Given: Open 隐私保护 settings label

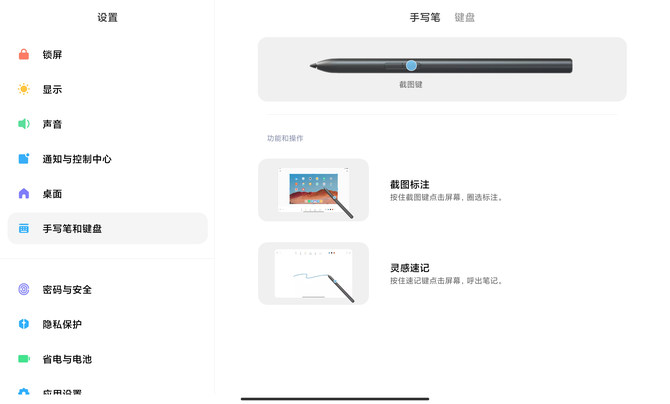Looking at the screenshot, I should 62,324.
